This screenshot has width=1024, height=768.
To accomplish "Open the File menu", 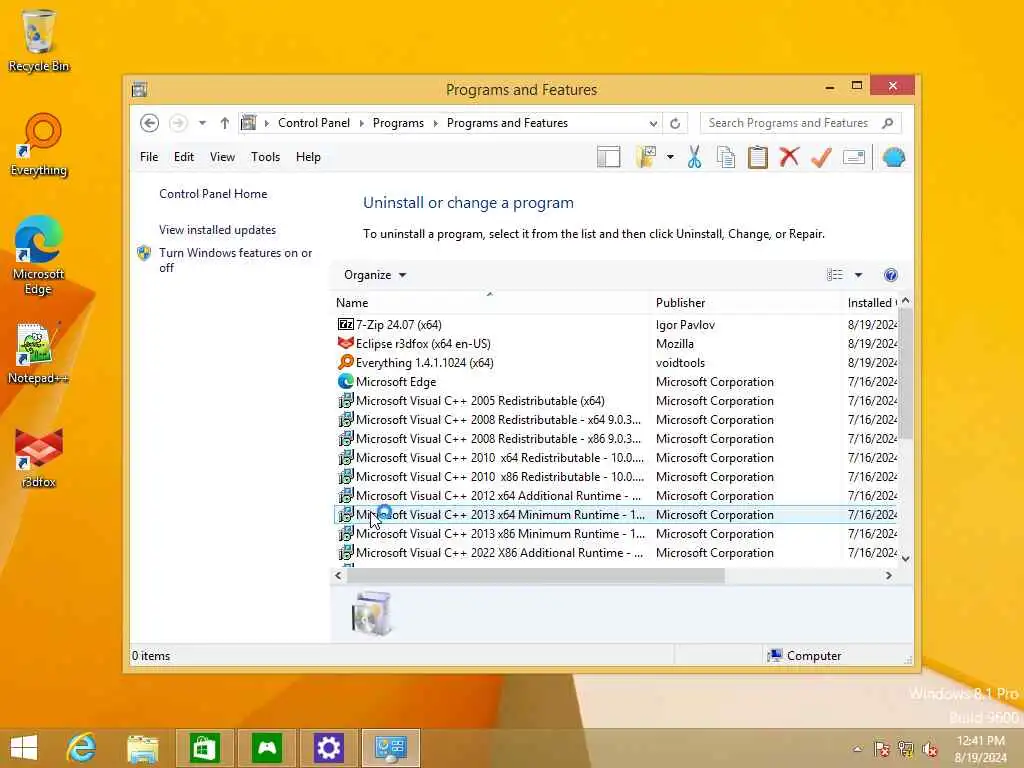I will (x=149, y=157).
